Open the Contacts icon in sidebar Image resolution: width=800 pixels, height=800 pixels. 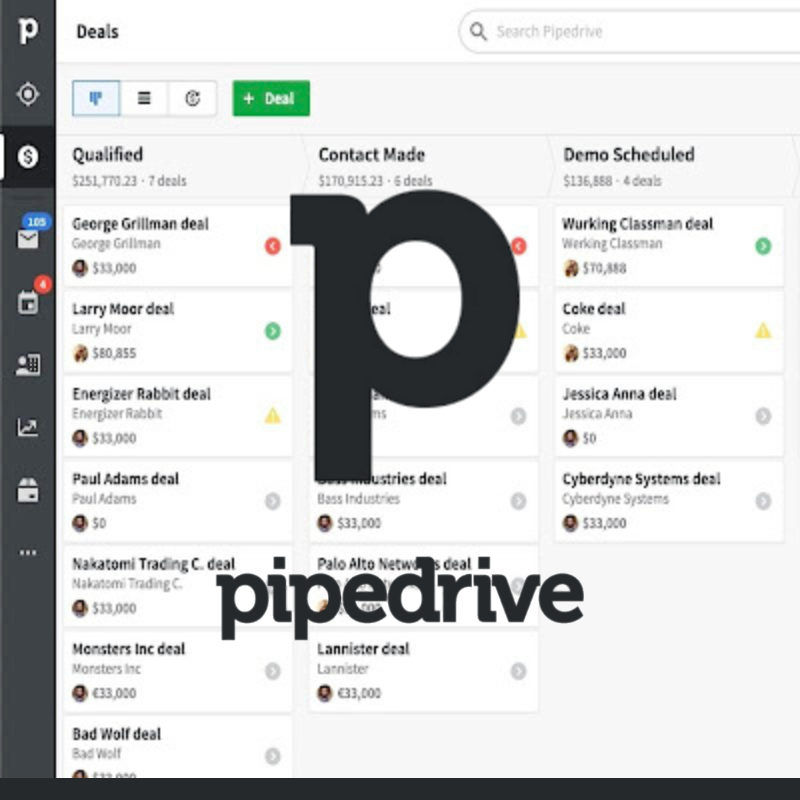tap(28, 365)
